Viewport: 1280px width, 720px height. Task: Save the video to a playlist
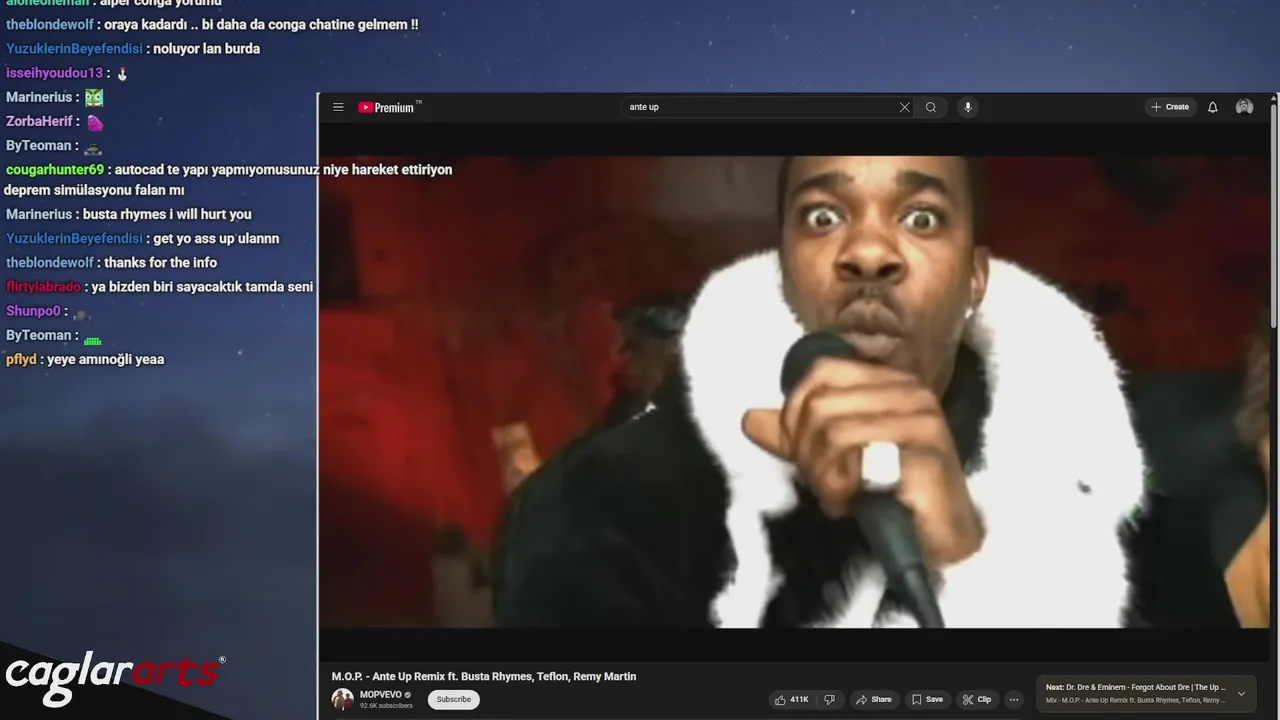(x=926, y=699)
